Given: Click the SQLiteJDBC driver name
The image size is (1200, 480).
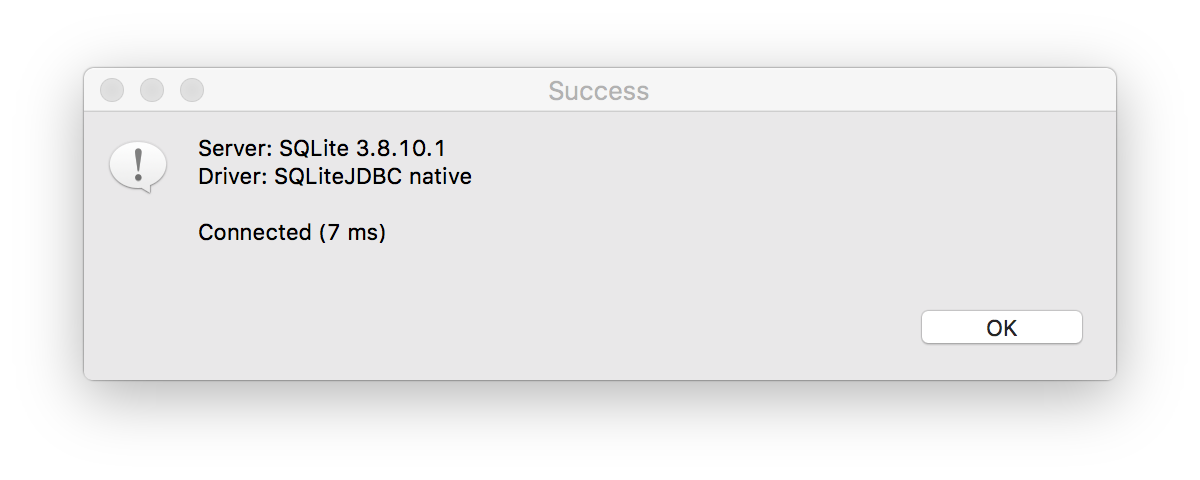Looking at the screenshot, I should tap(338, 177).
